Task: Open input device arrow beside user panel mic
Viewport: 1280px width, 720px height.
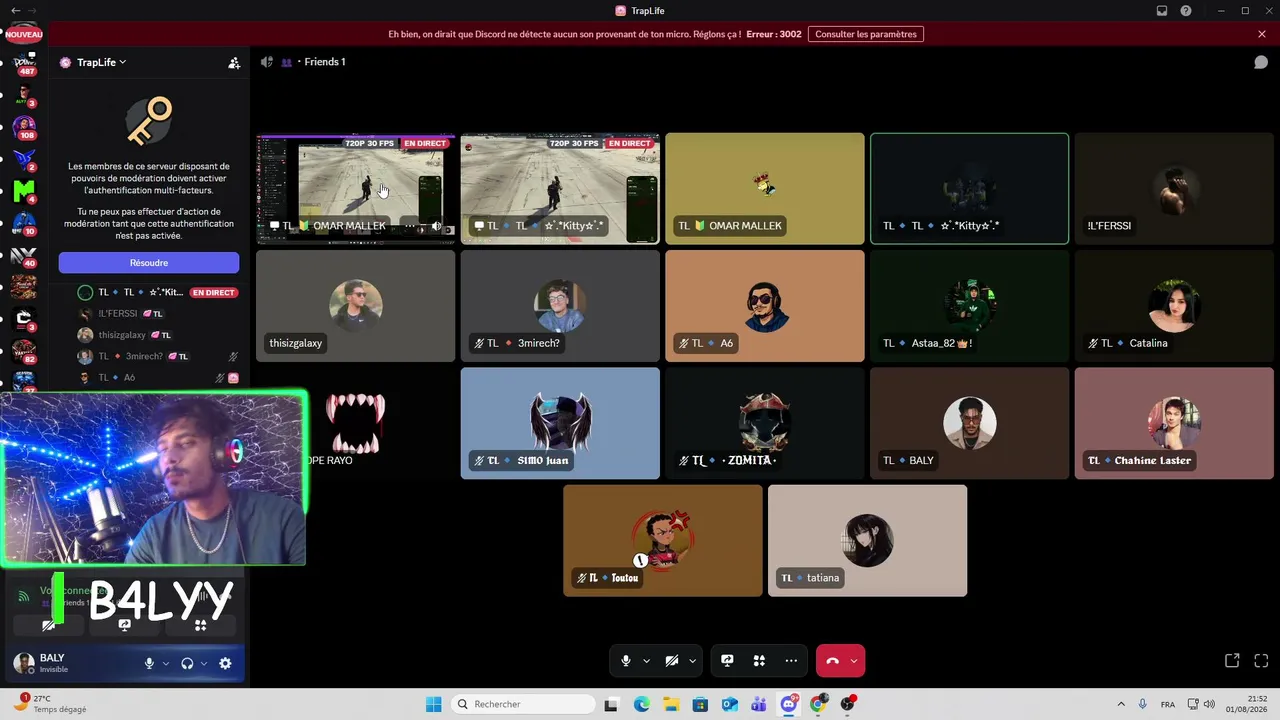Action: click(x=166, y=663)
